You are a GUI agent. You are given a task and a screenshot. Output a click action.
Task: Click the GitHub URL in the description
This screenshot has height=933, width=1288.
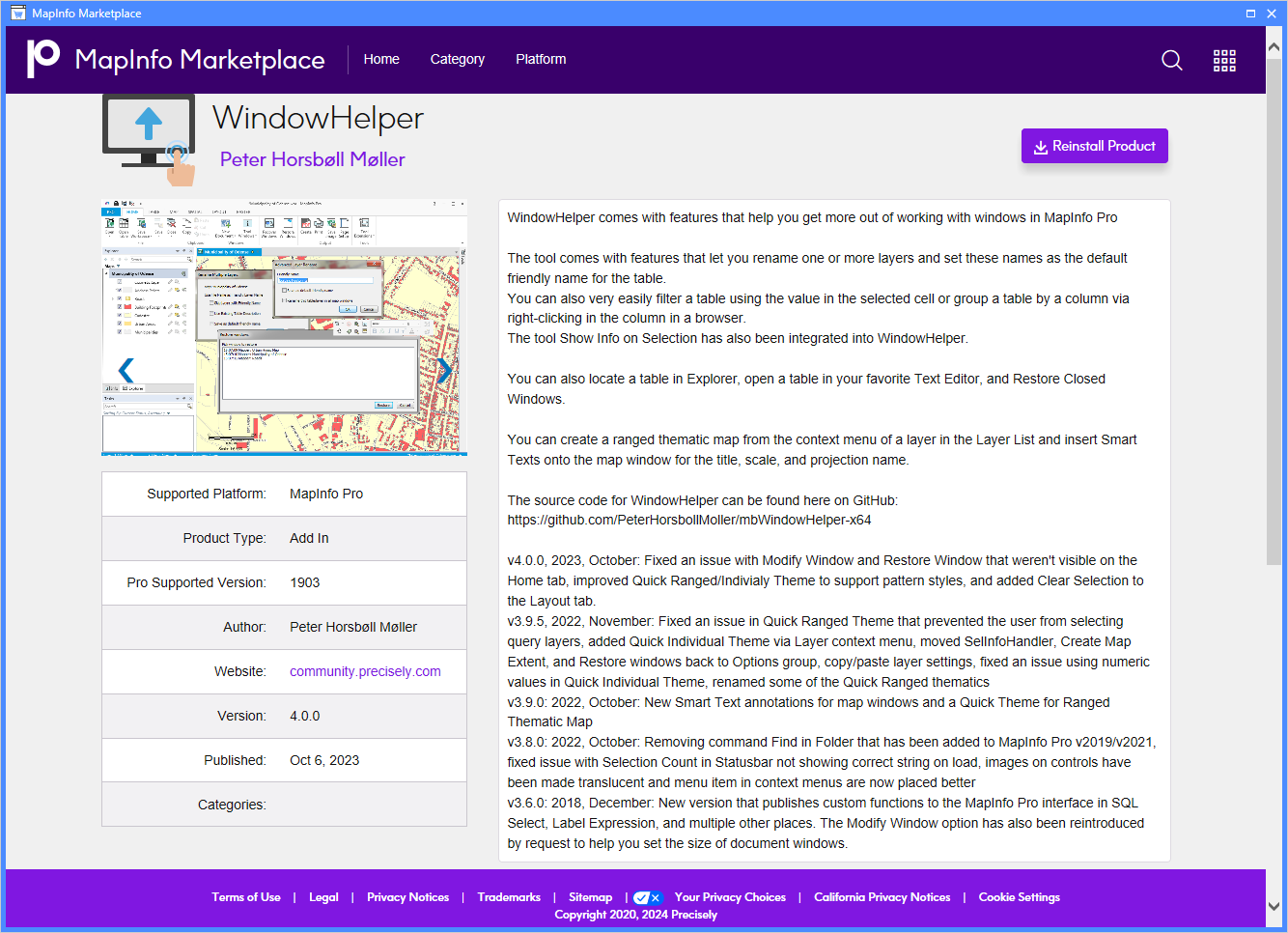689,520
